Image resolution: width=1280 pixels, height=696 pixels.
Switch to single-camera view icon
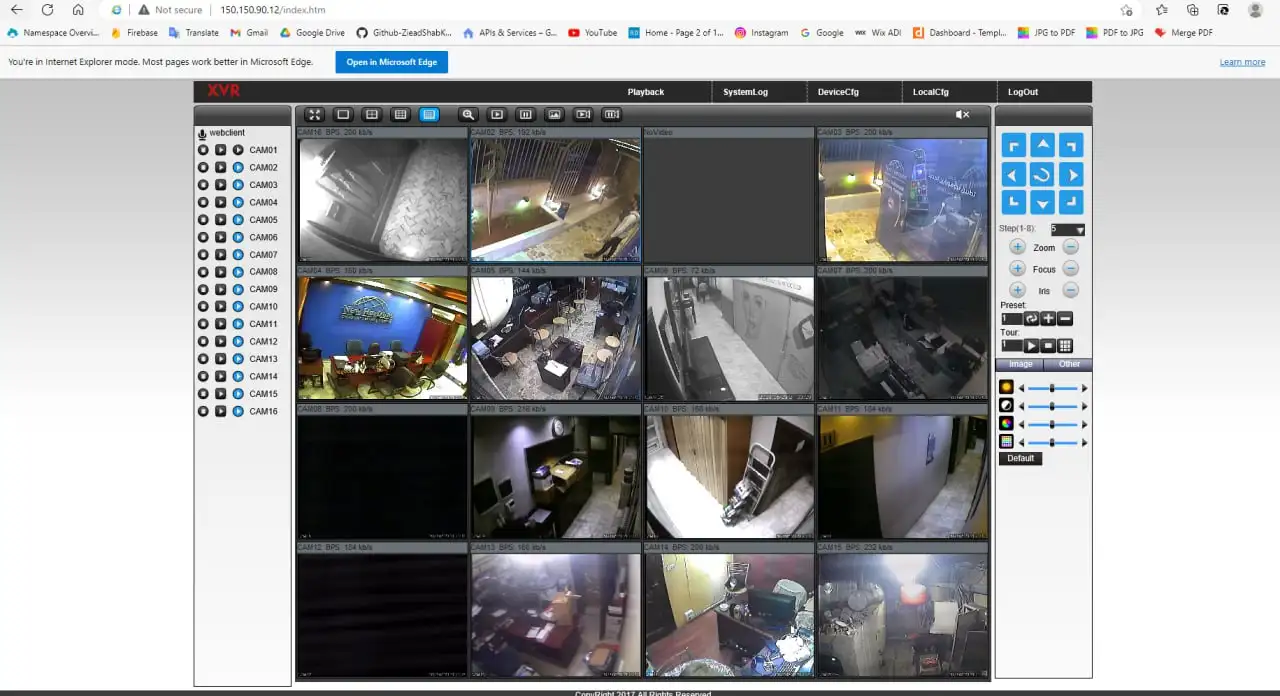coord(343,114)
